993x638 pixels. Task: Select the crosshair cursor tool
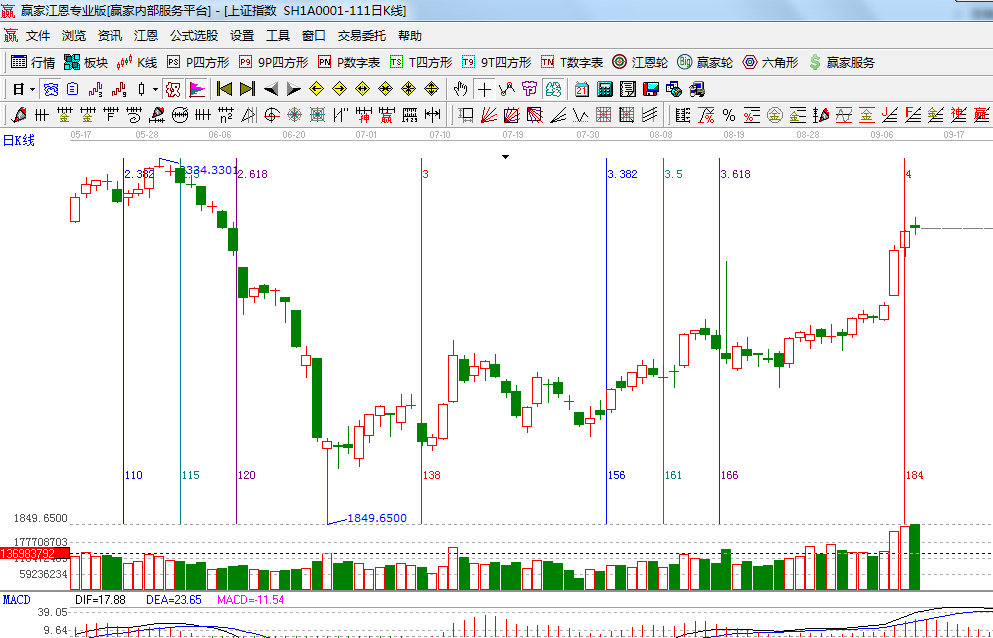(485, 89)
